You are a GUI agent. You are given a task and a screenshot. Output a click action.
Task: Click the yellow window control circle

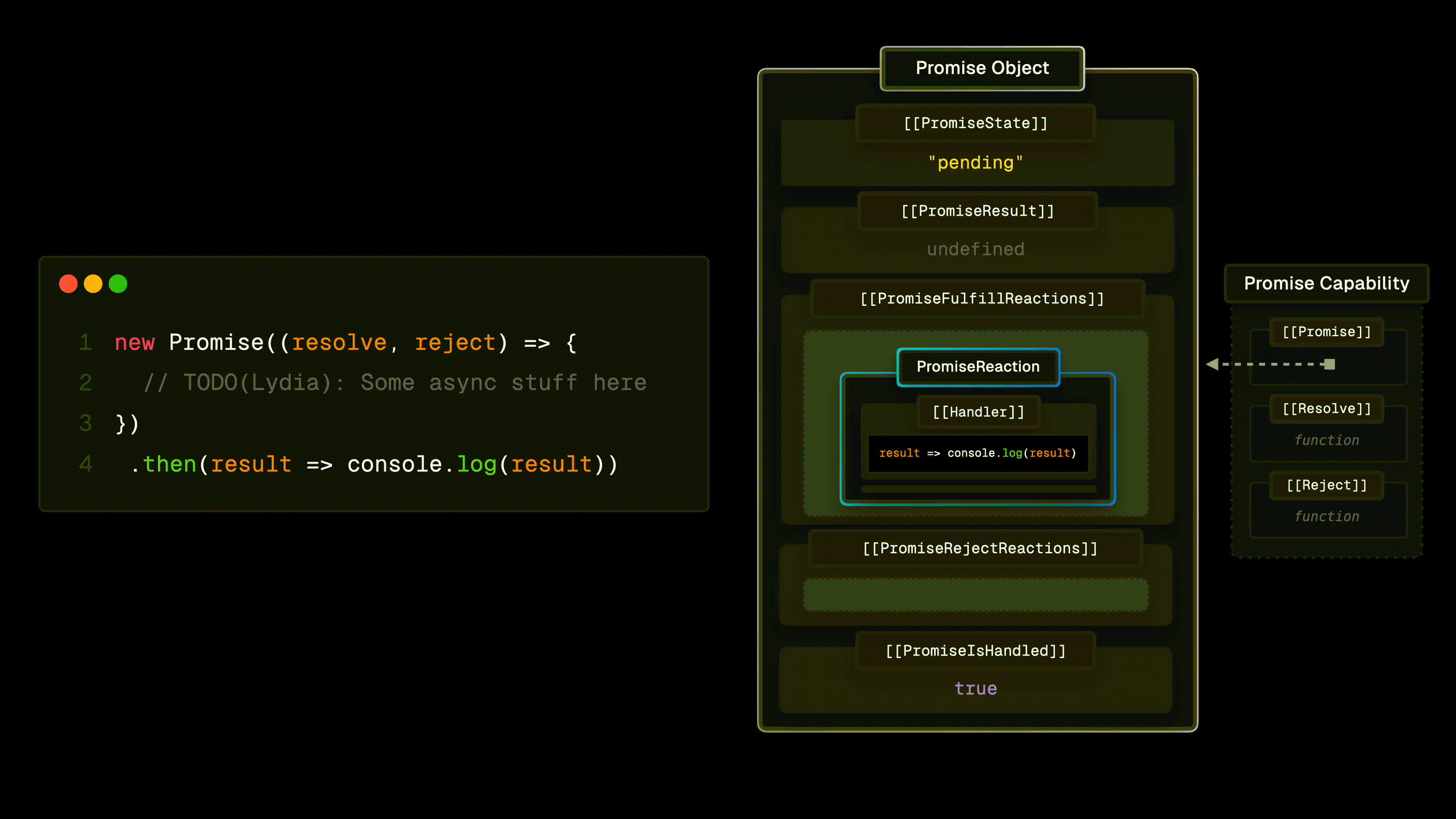click(x=93, y=283)
